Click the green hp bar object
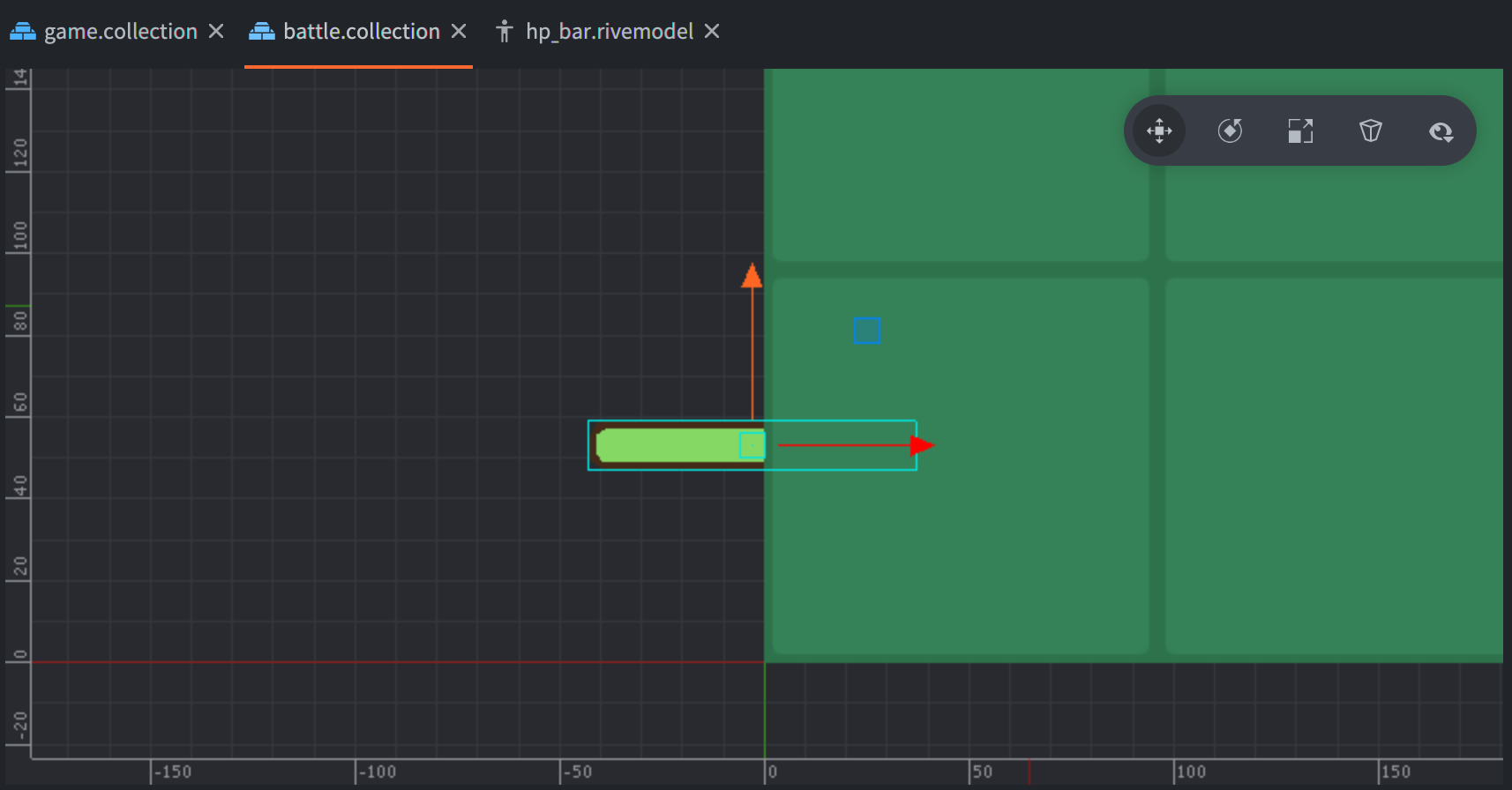 click(x=680, y=445)
